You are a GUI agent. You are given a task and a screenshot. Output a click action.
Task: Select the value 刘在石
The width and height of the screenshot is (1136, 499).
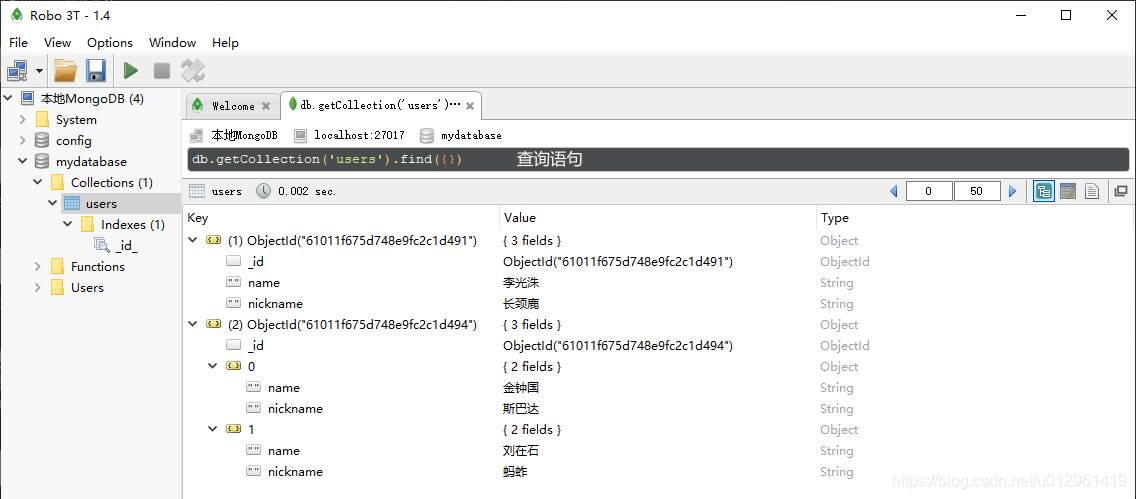click(521, 450)
